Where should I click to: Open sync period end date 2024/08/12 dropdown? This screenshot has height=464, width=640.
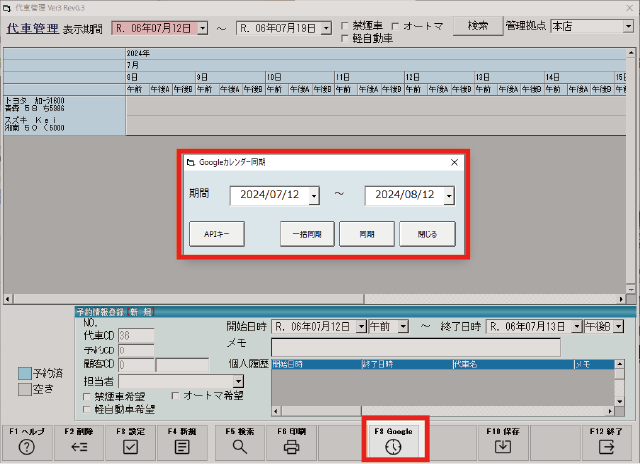click(x=449, y=196)
